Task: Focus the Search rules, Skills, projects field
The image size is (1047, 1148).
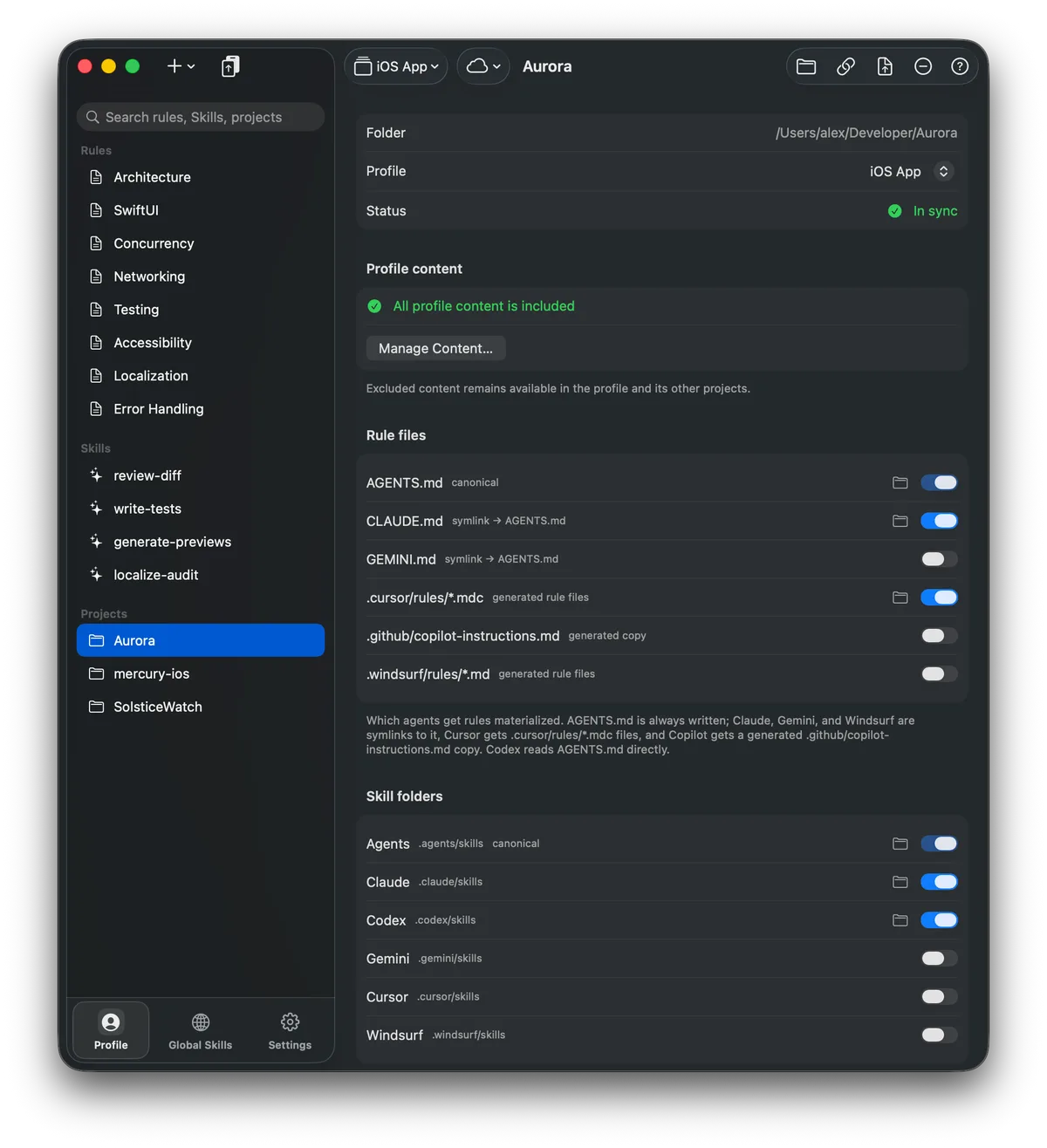Action: 201,117
